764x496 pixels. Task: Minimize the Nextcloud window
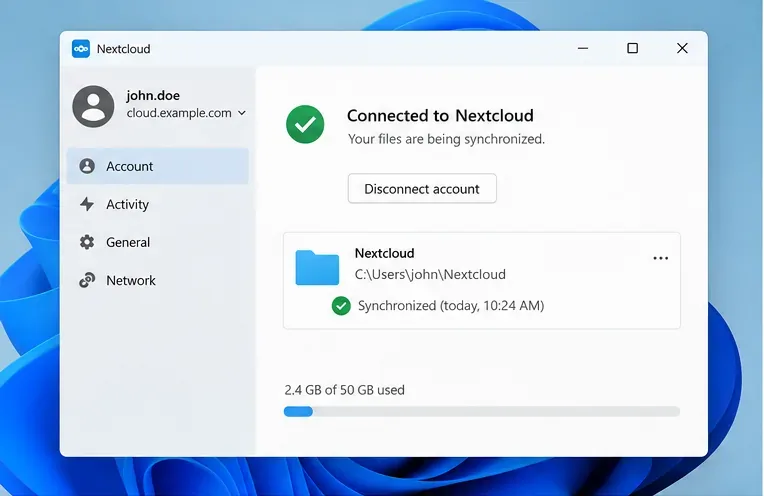click(x=583, y=48)
